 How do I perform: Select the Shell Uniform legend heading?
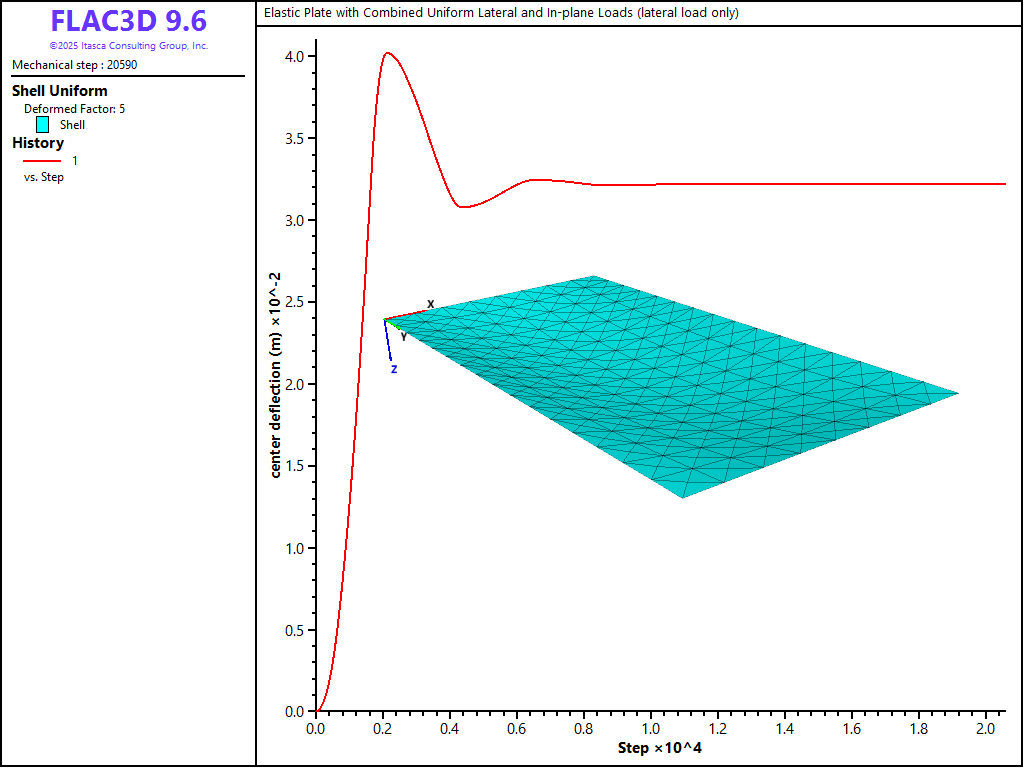click(x=59, y=91)
